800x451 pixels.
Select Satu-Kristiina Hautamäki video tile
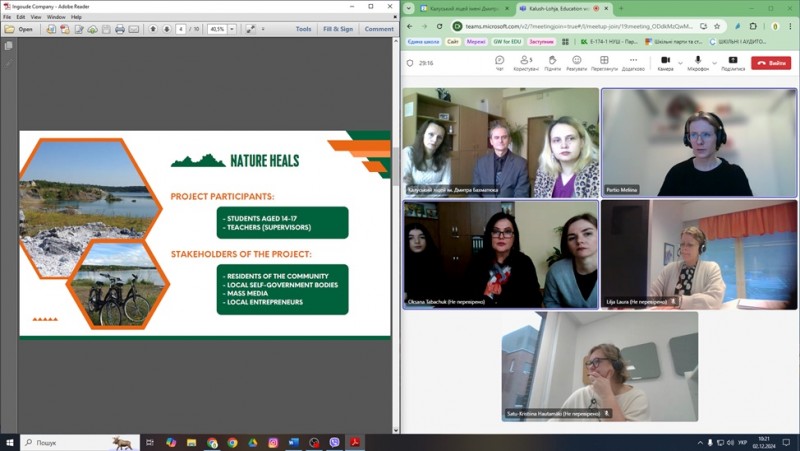600,366
